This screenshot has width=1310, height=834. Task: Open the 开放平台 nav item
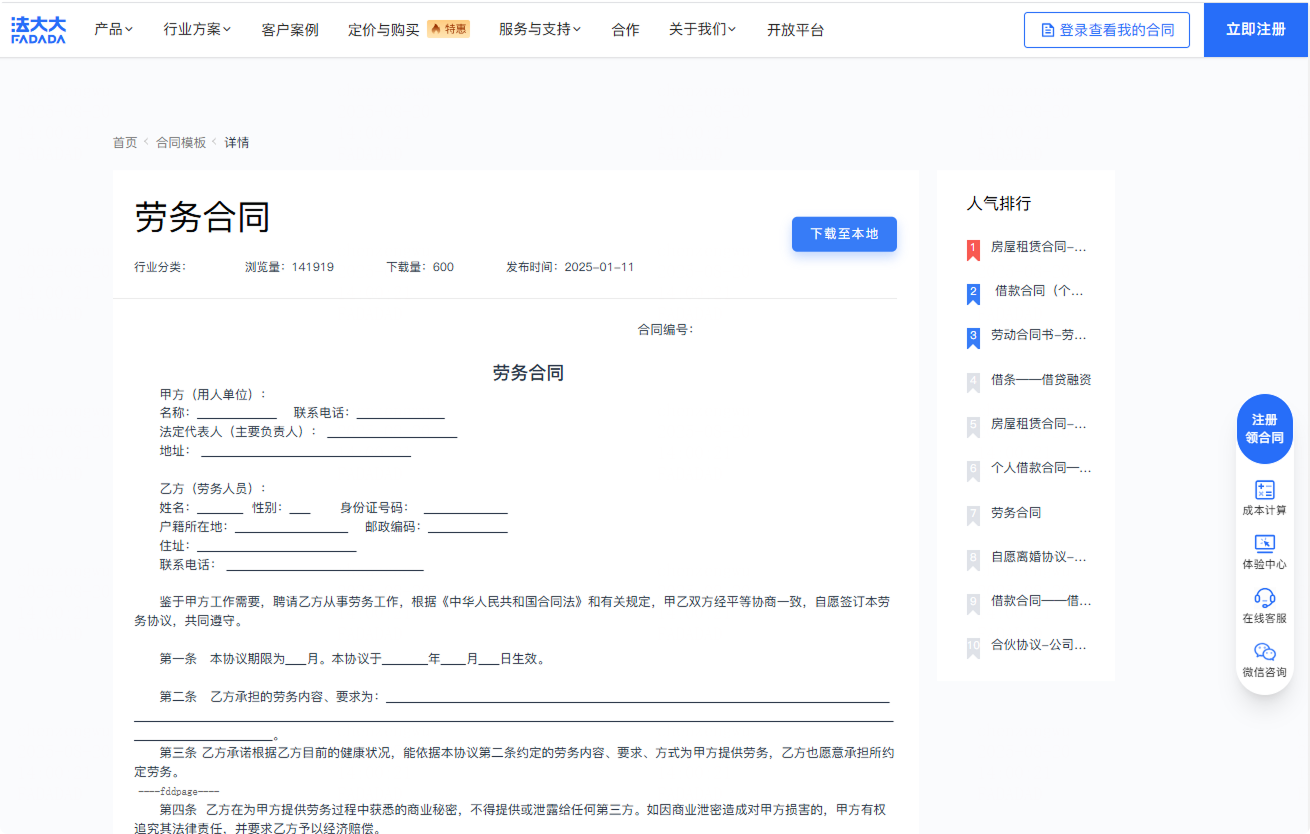(796, 30)
